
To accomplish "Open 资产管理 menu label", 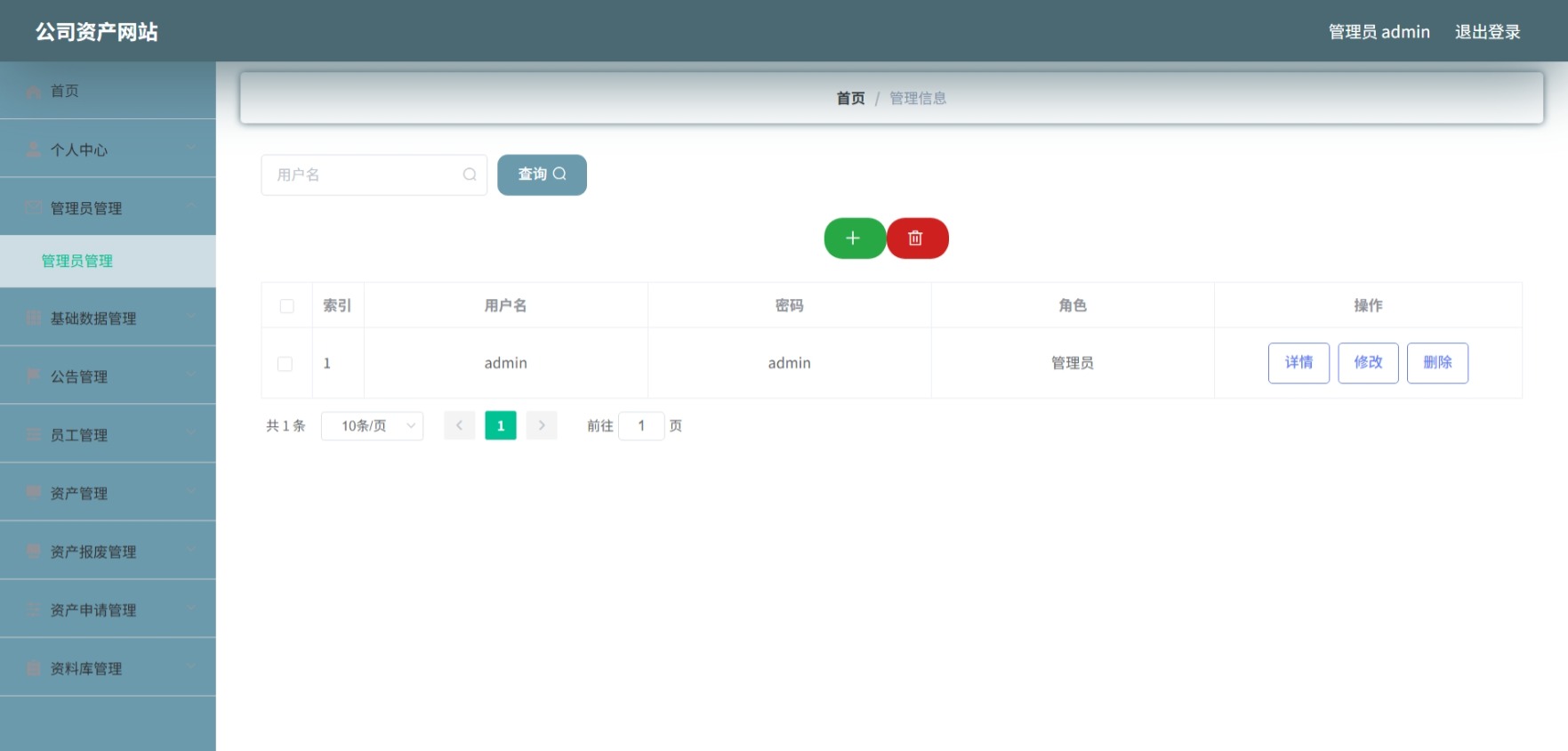I will (79, 494).
